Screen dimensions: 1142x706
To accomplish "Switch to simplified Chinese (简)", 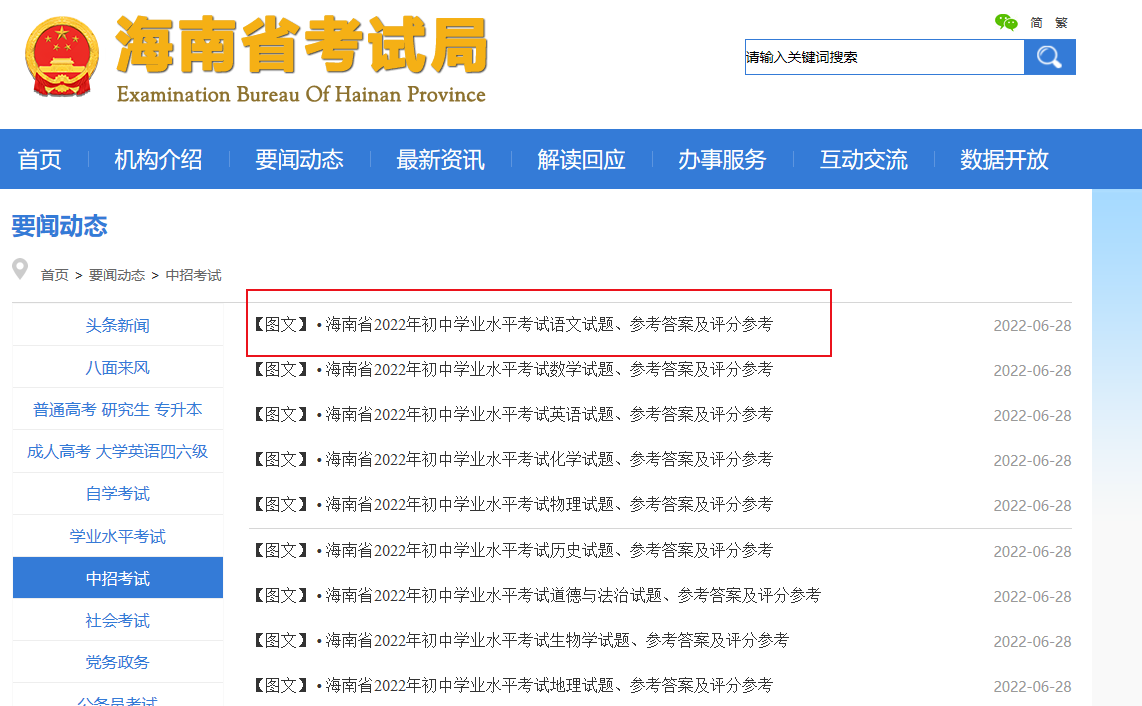I will pos(1036,23).
